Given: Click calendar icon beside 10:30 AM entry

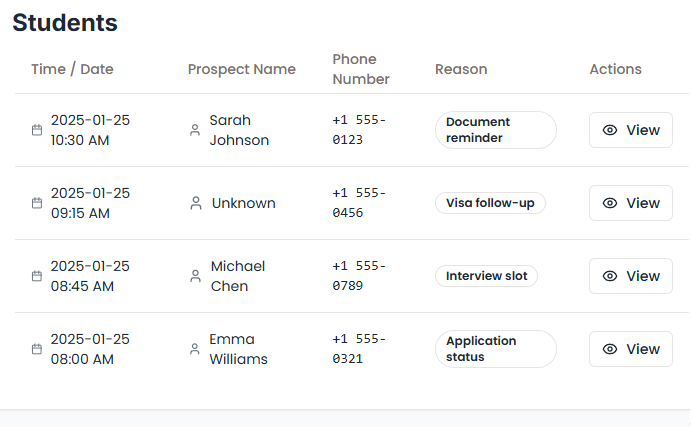Looking at the screenshot, I should tap(37, 130).
